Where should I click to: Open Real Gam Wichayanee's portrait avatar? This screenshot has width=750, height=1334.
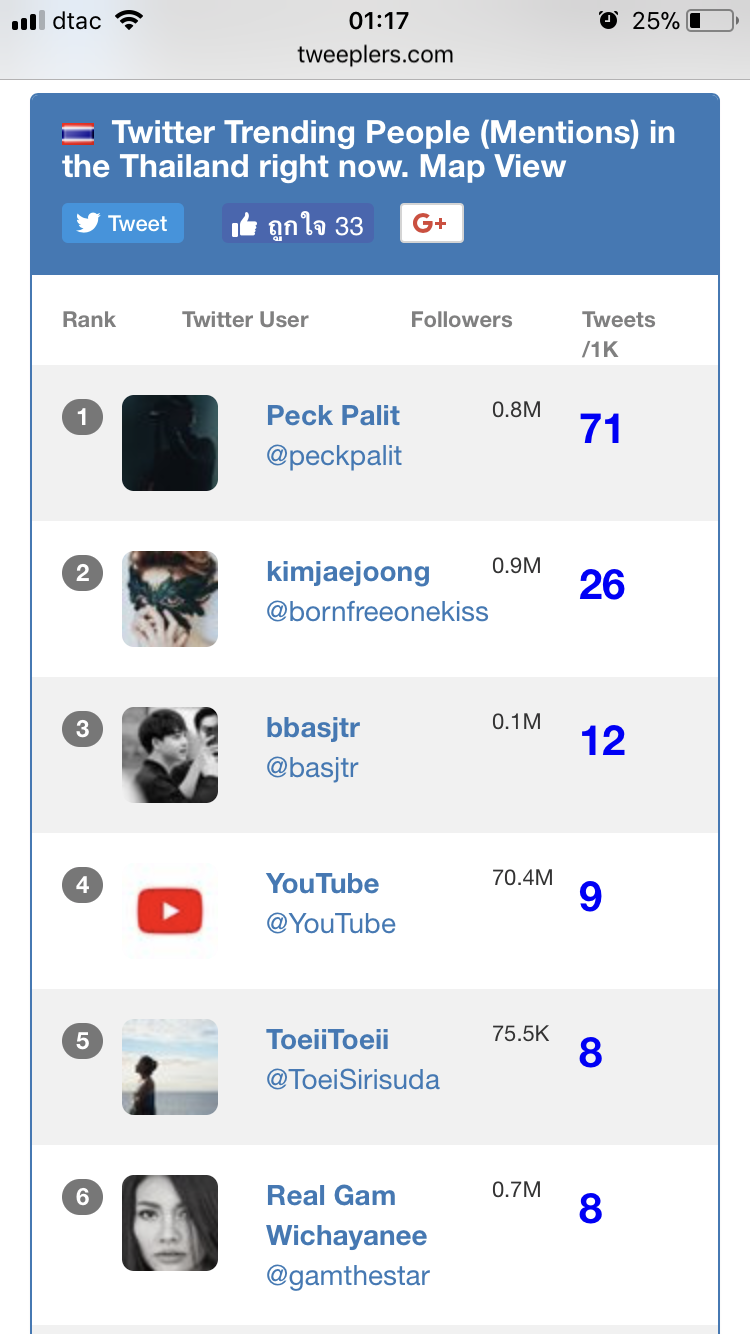pyautogui.click(x=170, y=1223)
